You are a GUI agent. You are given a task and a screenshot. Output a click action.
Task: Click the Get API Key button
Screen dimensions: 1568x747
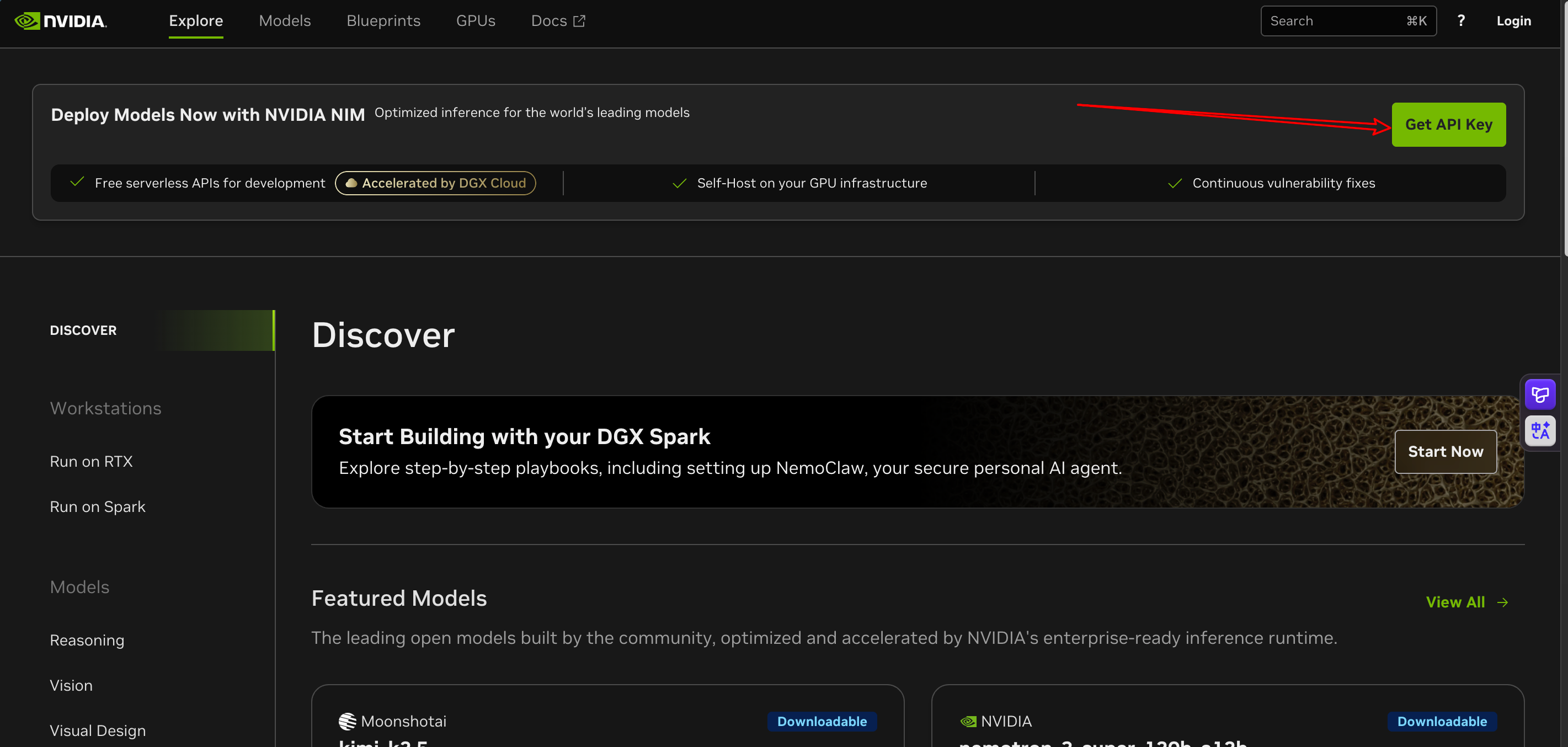pos(1449,124)
